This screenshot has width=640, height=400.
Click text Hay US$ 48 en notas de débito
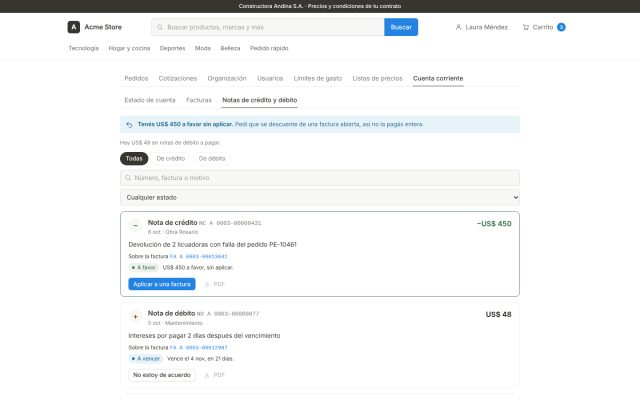(x=170, y=142)
